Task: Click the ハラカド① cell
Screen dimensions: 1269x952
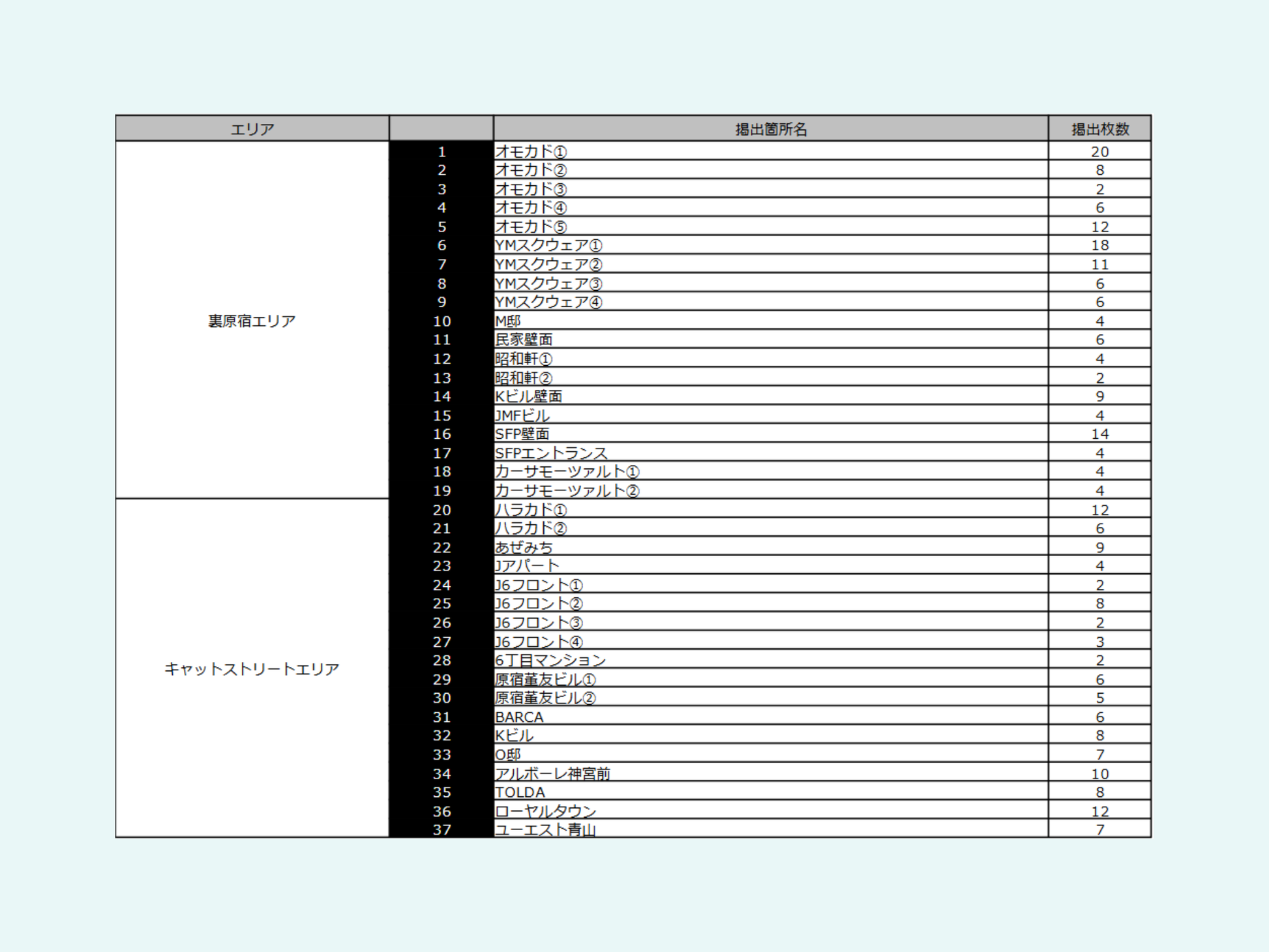Action: coord(771,509)
